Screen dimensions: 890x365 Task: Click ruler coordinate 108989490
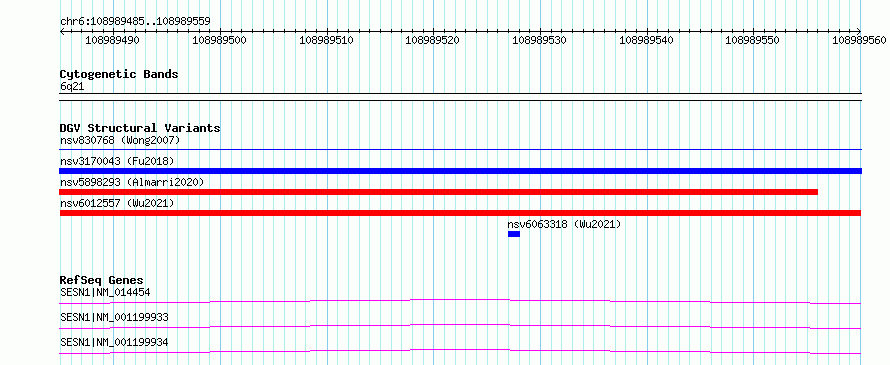pos(112,40)
